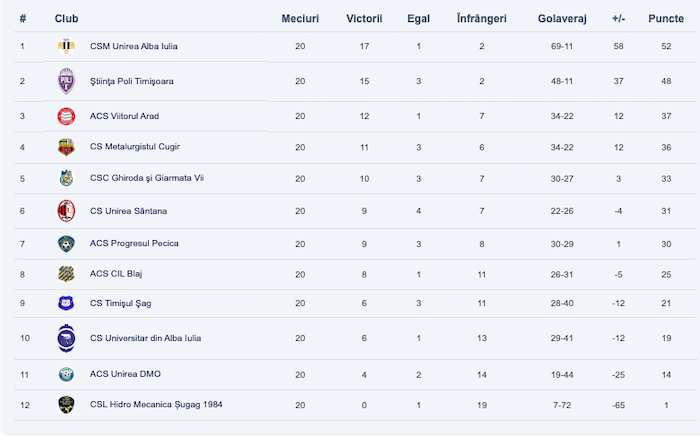Click ACS CIL Blaj club crest

(x=66, y=274)
